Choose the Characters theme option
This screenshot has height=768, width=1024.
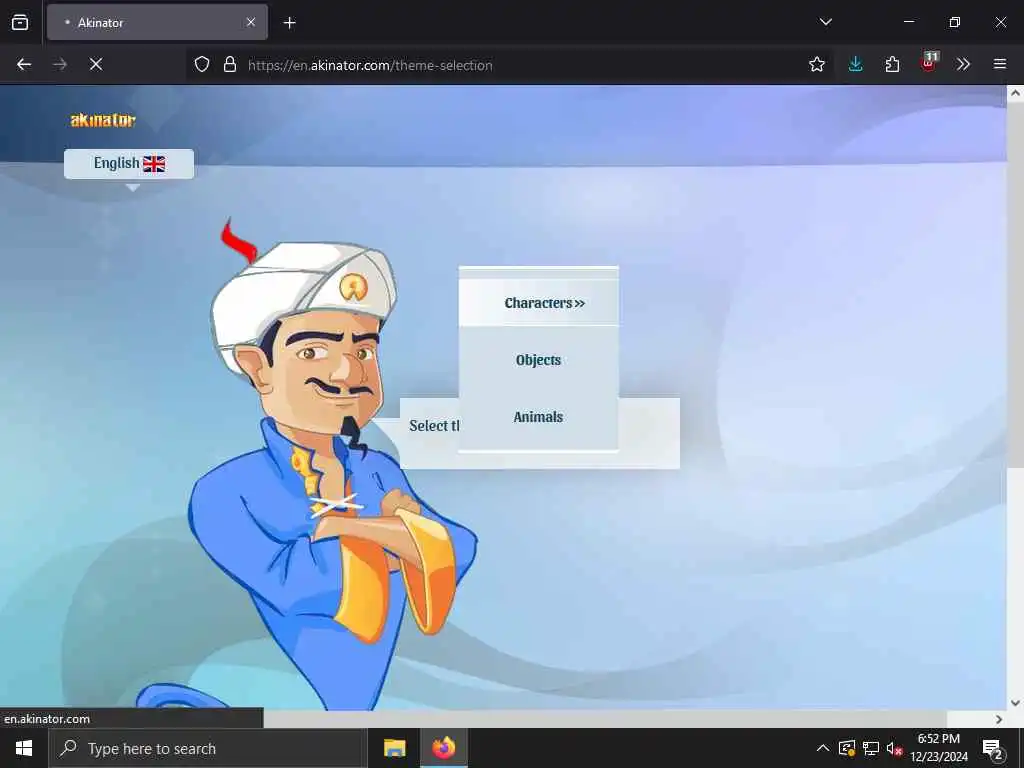539,303
